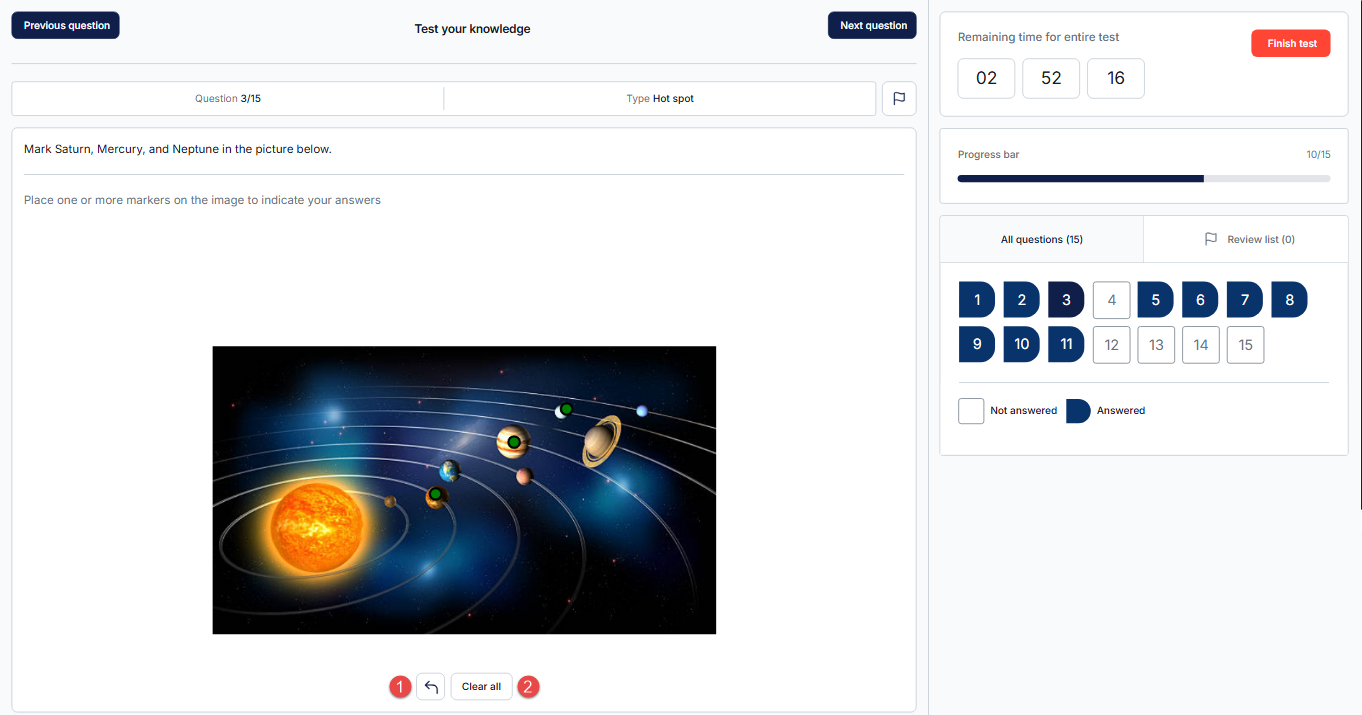The image size is (1362, 715).
Task: Click Earth in the solar system image
Action: tap(450, 470)
